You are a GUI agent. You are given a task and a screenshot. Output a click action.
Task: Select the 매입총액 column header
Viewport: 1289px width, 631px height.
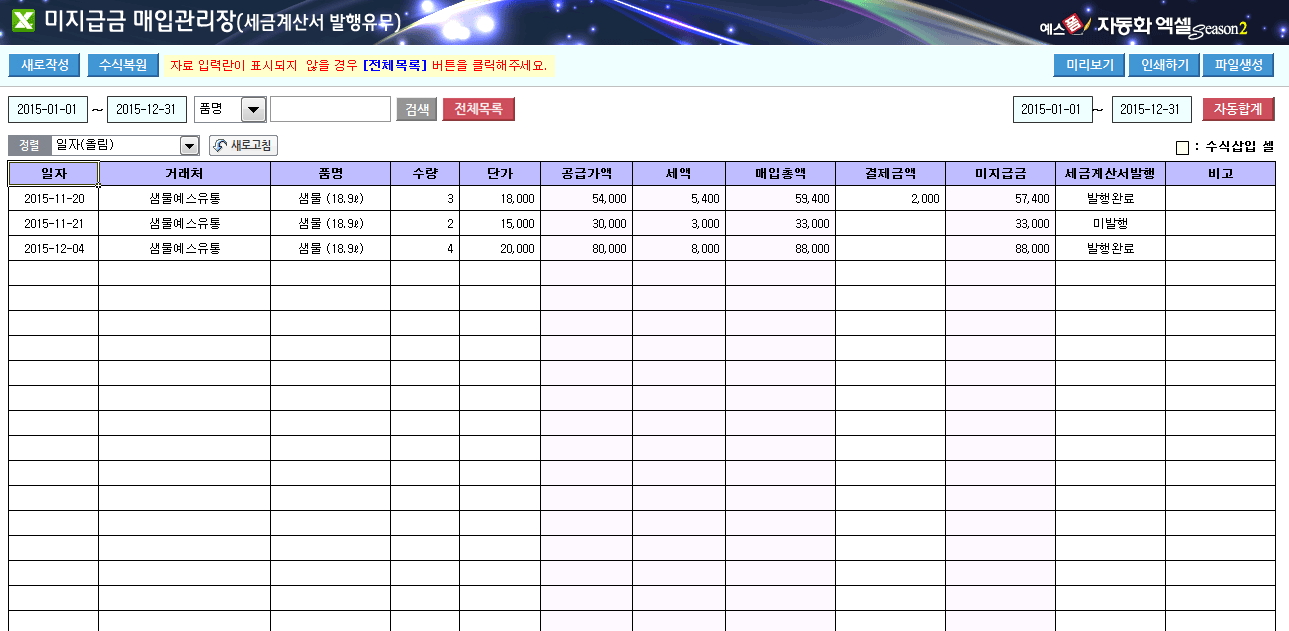coord(780,173)
